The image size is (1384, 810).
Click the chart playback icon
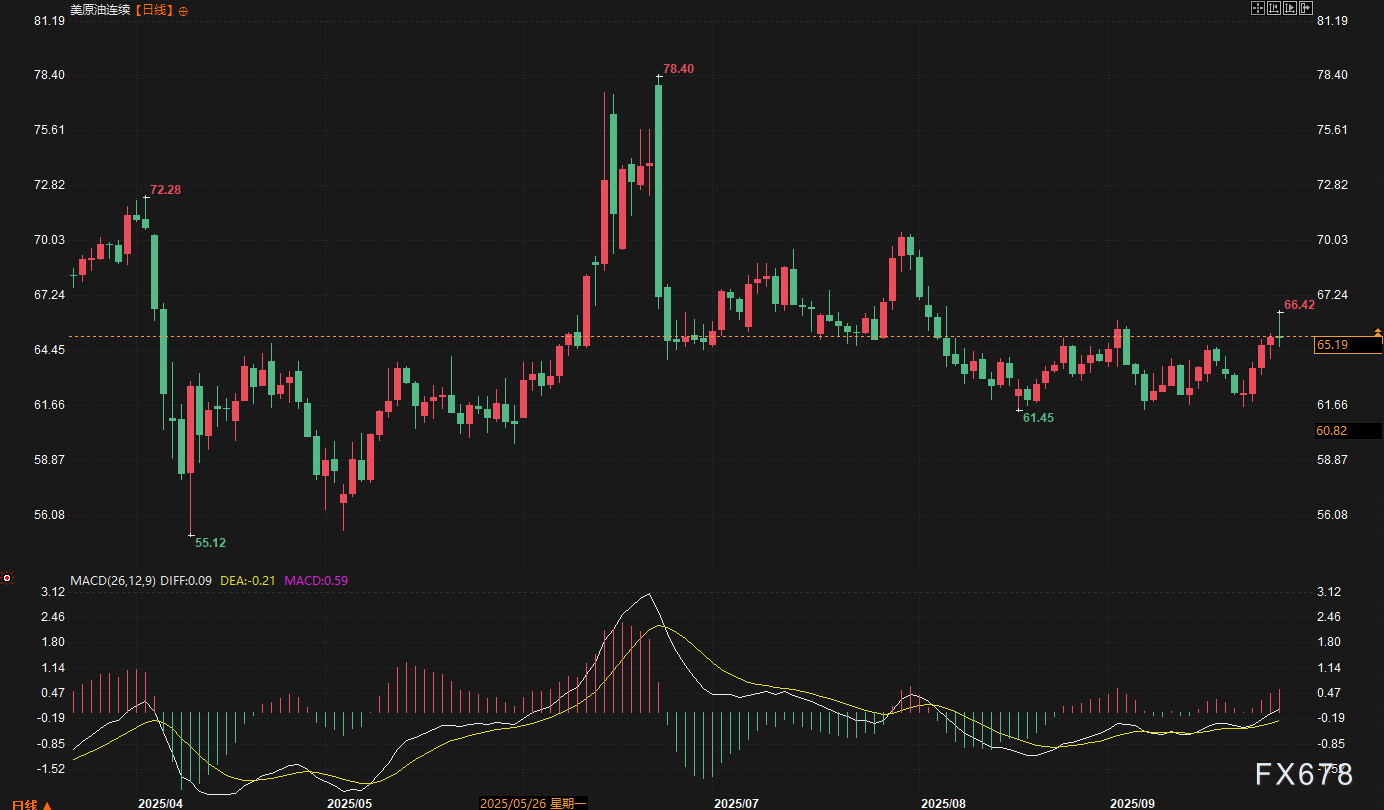[x=1289, y=8]
